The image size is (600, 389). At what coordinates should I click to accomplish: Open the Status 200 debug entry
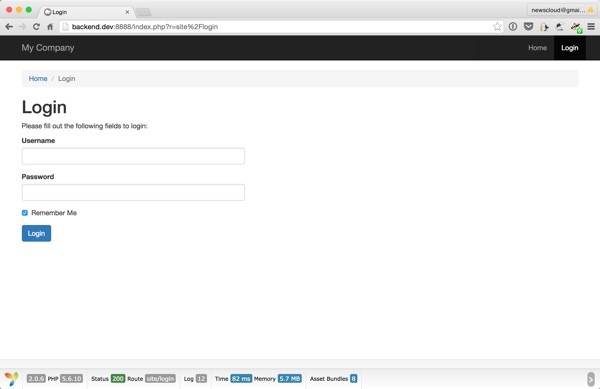[x=108, y=379]
